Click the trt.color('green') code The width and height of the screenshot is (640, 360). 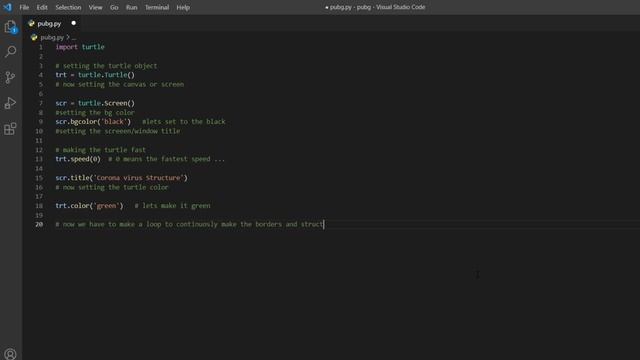click(89, 206)
